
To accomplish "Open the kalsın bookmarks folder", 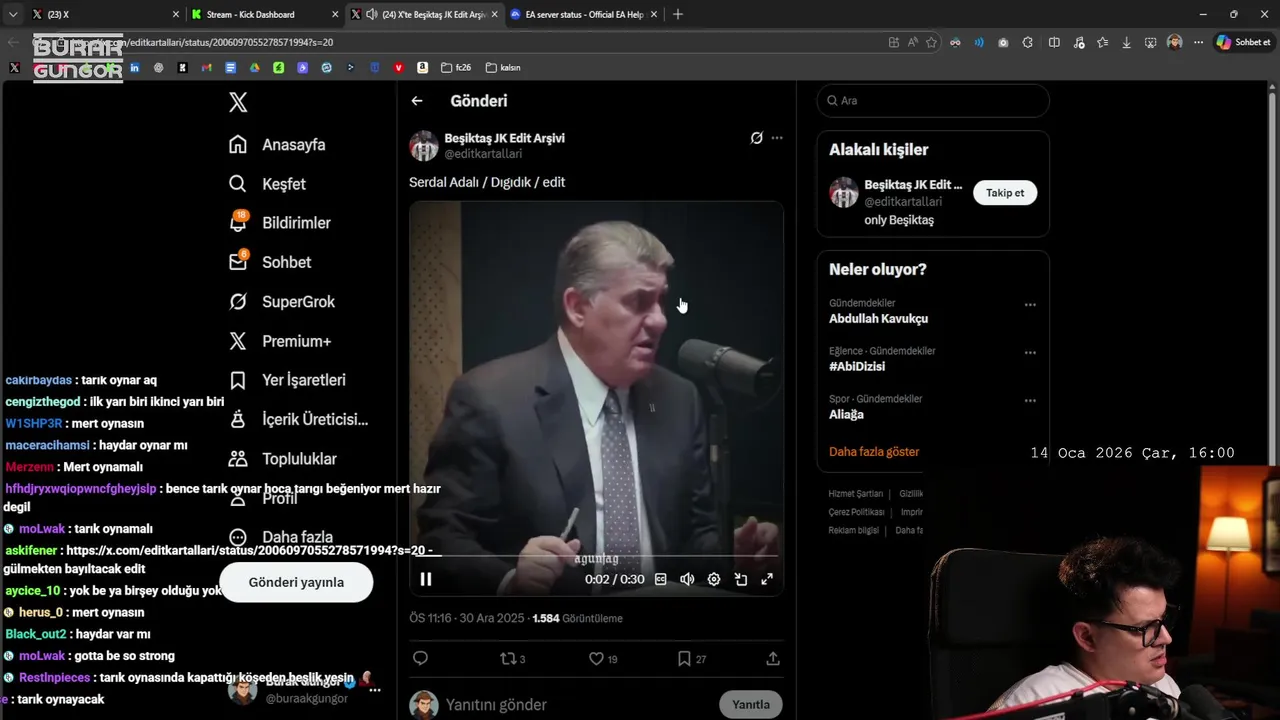I will coord(503,68).
